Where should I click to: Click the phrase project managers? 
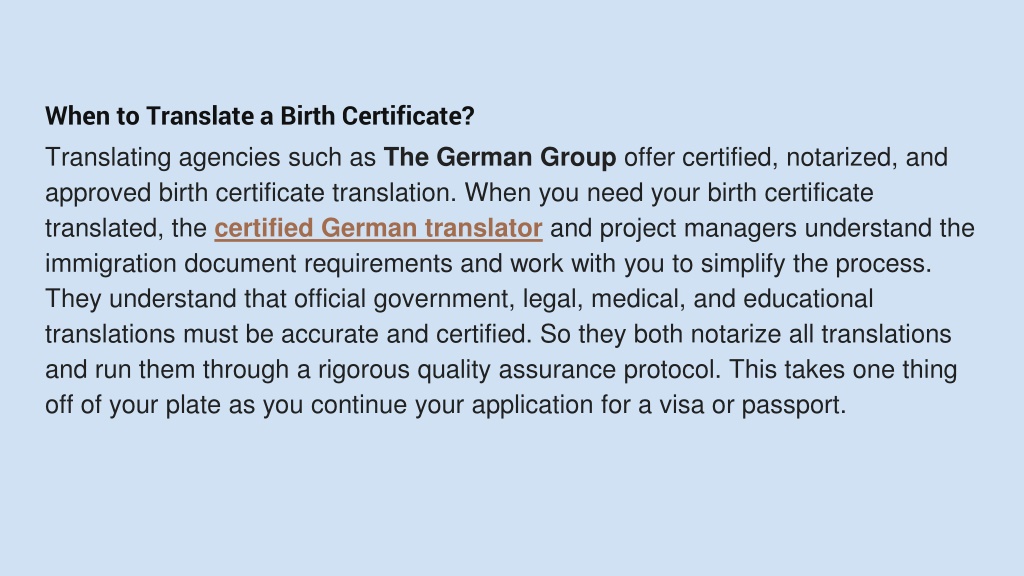tap(698, 229)
